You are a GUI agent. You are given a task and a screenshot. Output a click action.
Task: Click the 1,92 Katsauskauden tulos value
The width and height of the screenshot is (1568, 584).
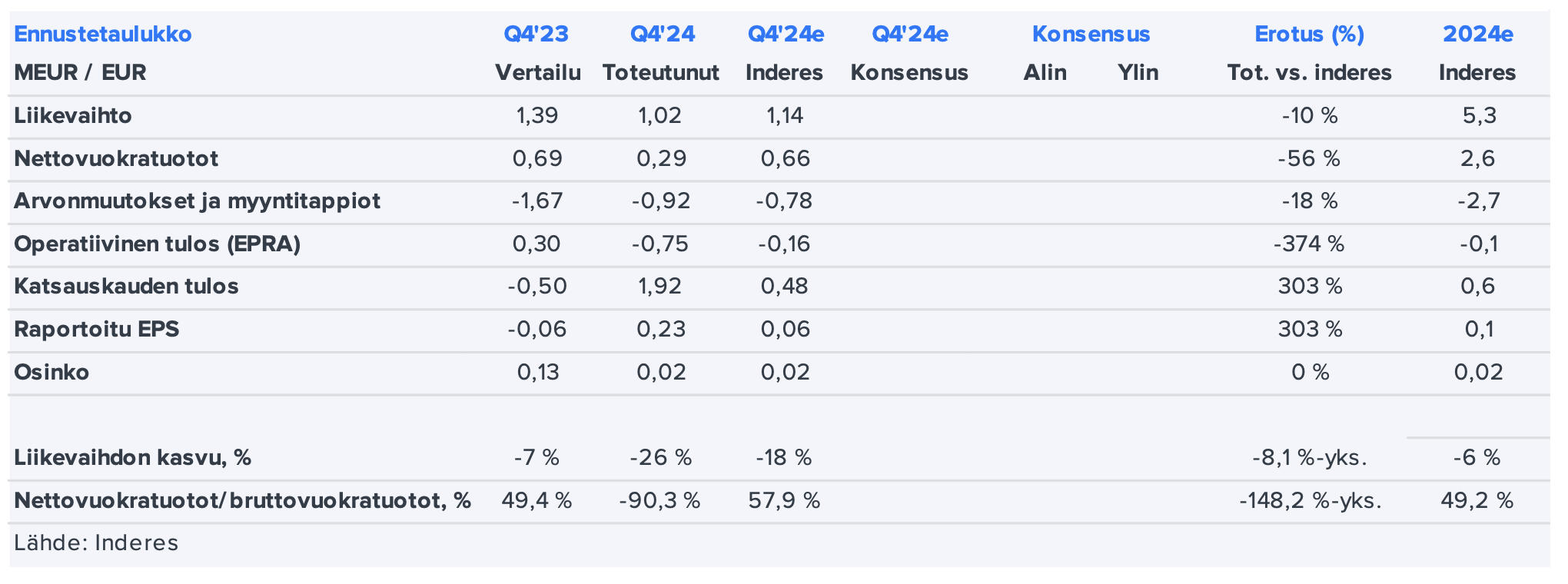[x=660, y=287]
